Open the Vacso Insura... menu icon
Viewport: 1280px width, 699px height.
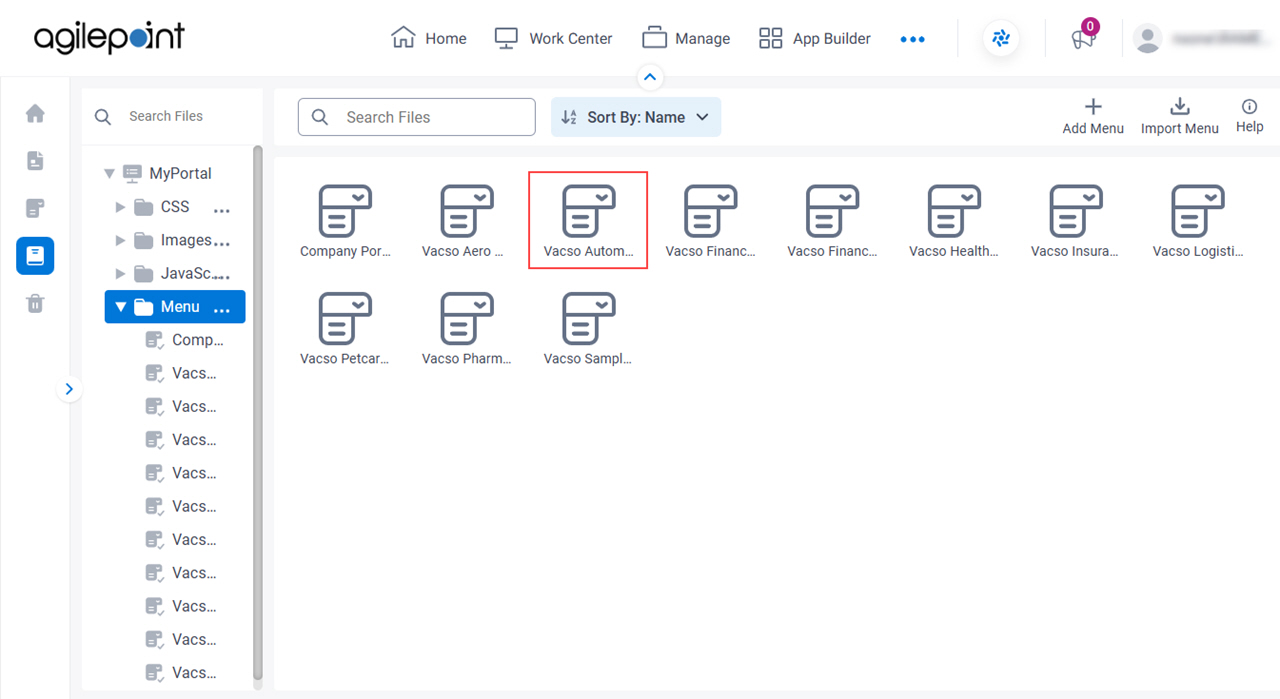pos(1075,220)
